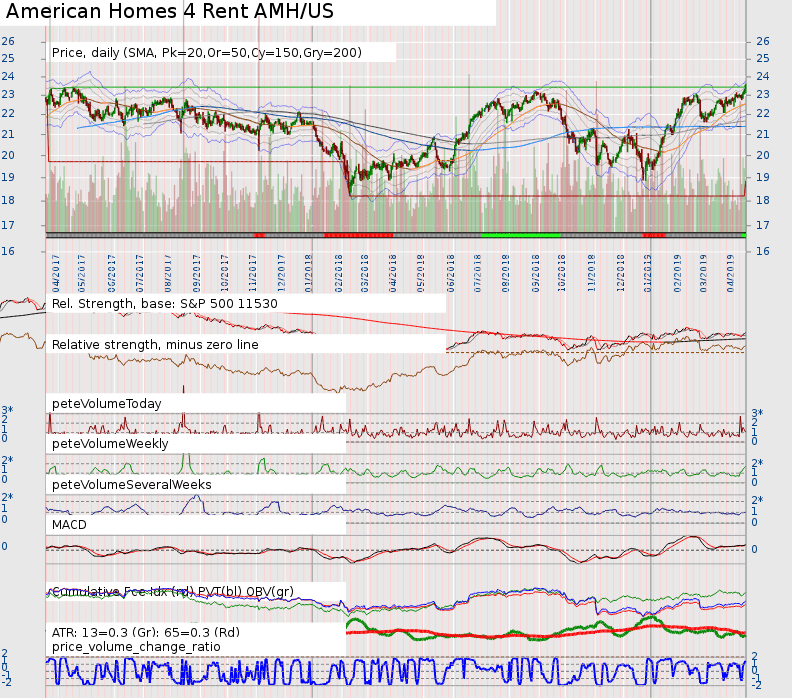Viewport: 792px width, 698px height.
Task: Select the Price, daily SMA legend label
Action: tap(207, 53)
